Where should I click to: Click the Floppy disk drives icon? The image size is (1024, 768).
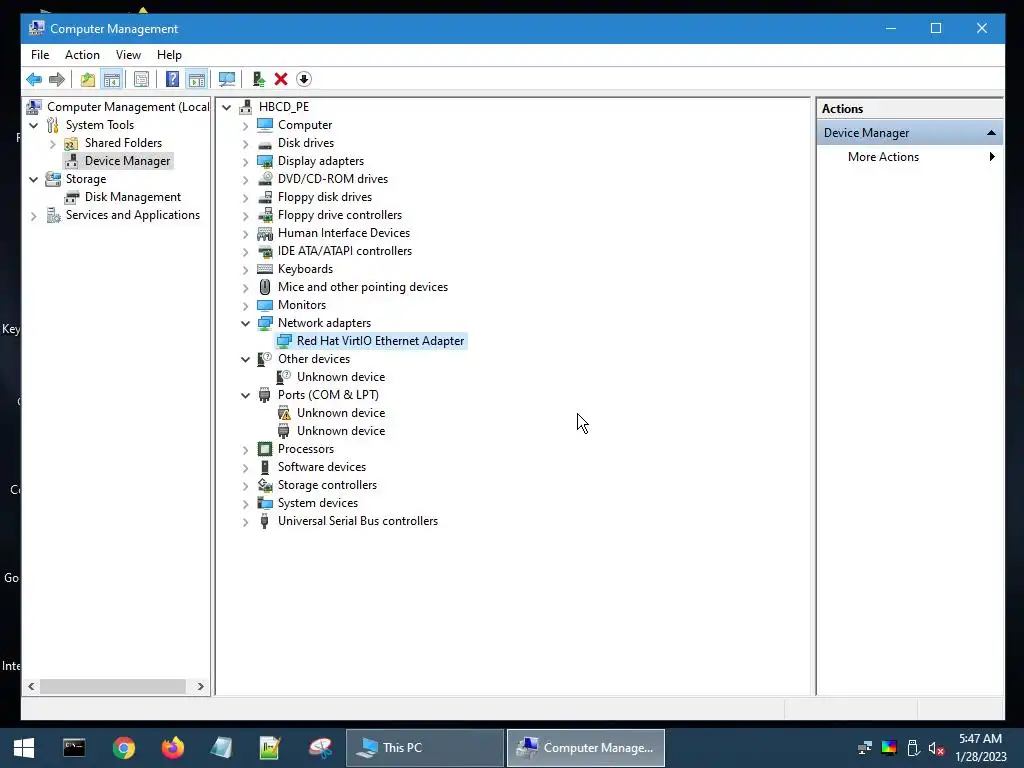click(264, 197)
